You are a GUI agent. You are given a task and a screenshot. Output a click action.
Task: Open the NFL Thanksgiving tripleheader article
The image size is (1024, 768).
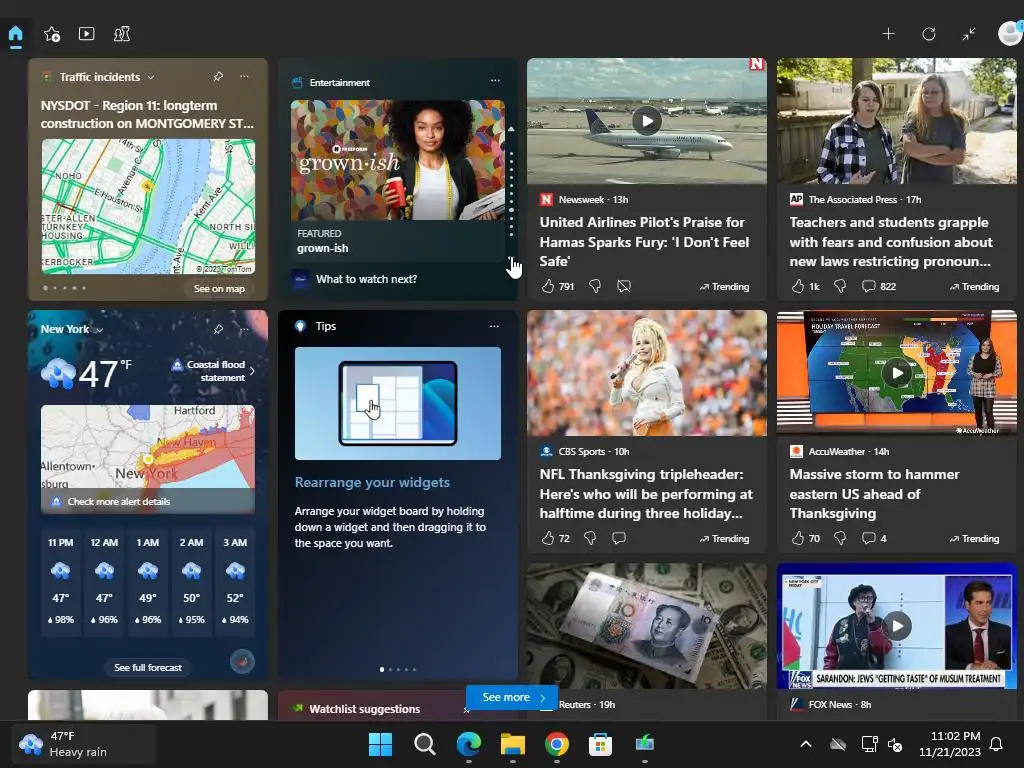[646, 494]
